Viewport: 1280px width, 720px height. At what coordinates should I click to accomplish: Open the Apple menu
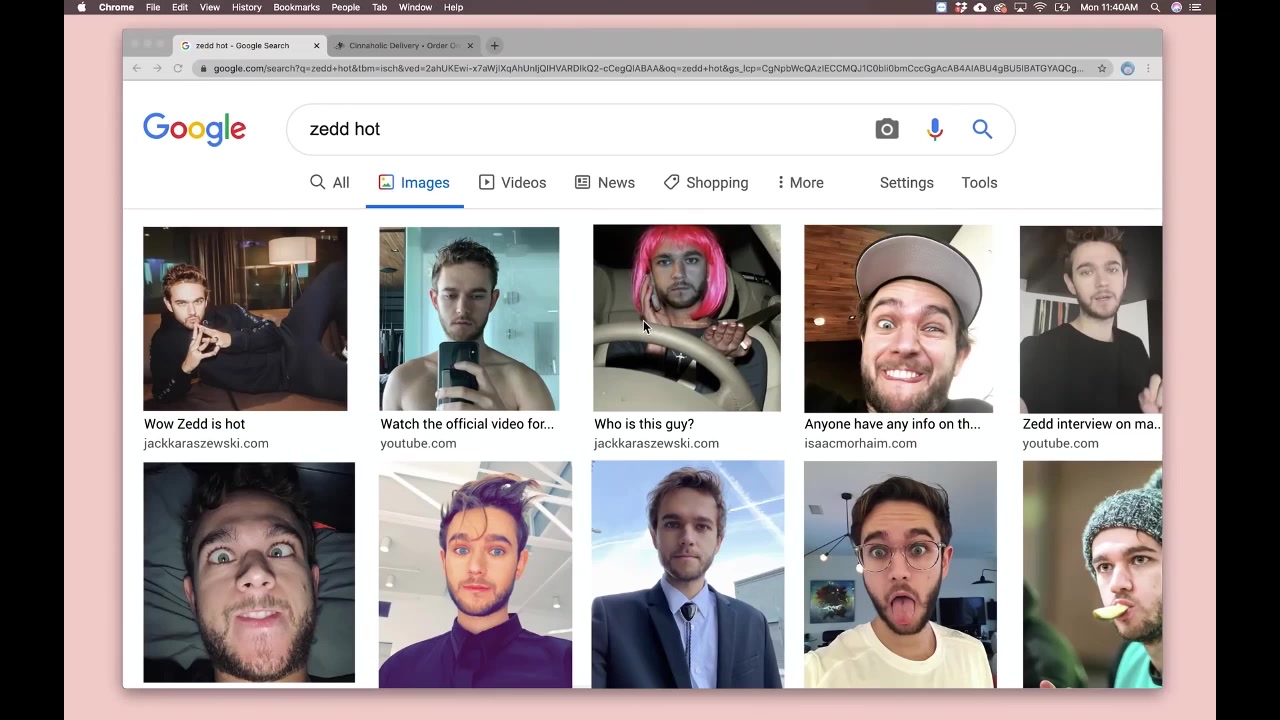pyautogui.click(x=82, y=7)
